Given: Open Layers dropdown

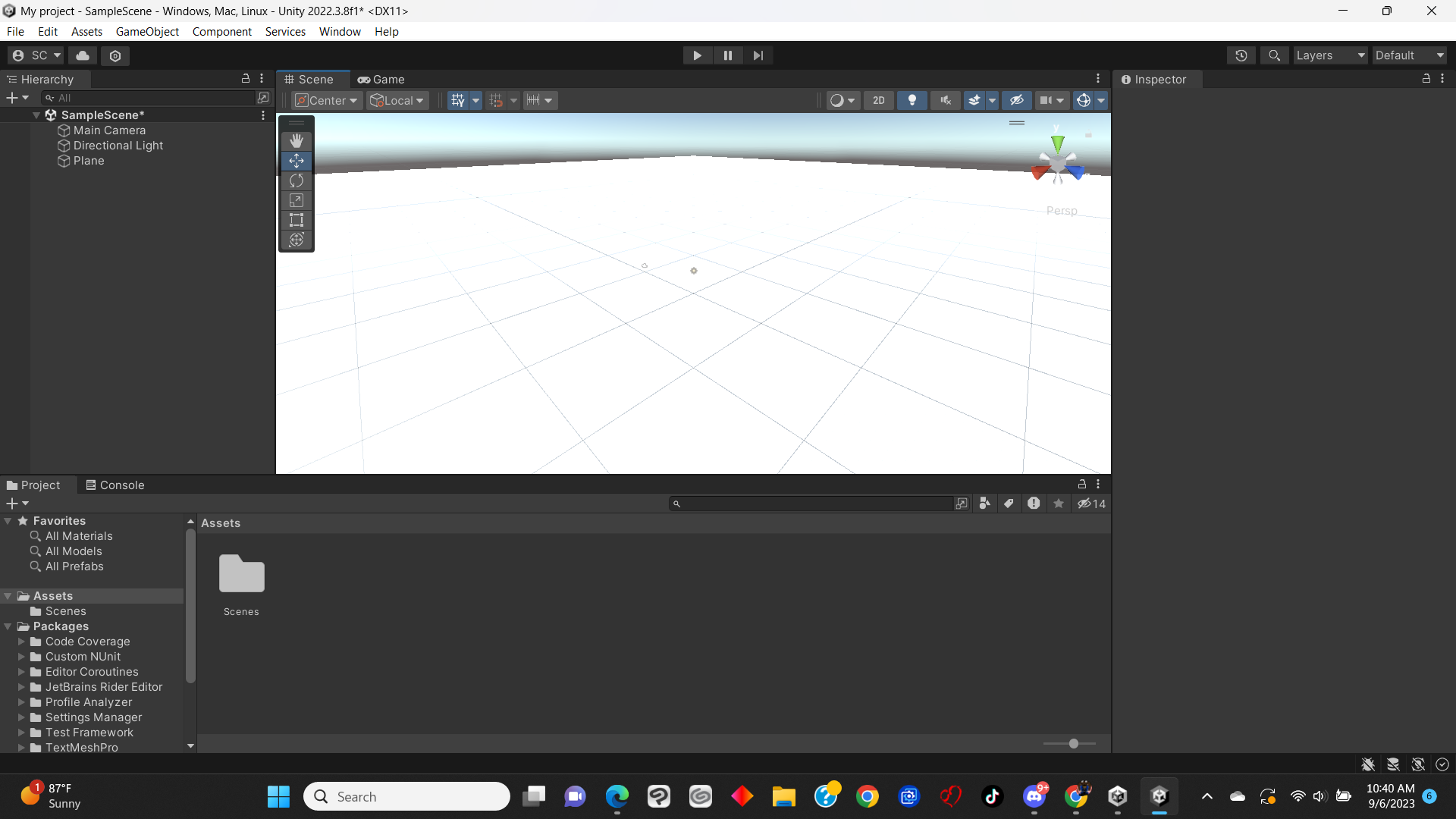Looking at the screenshot, I should coord(1330,55).
